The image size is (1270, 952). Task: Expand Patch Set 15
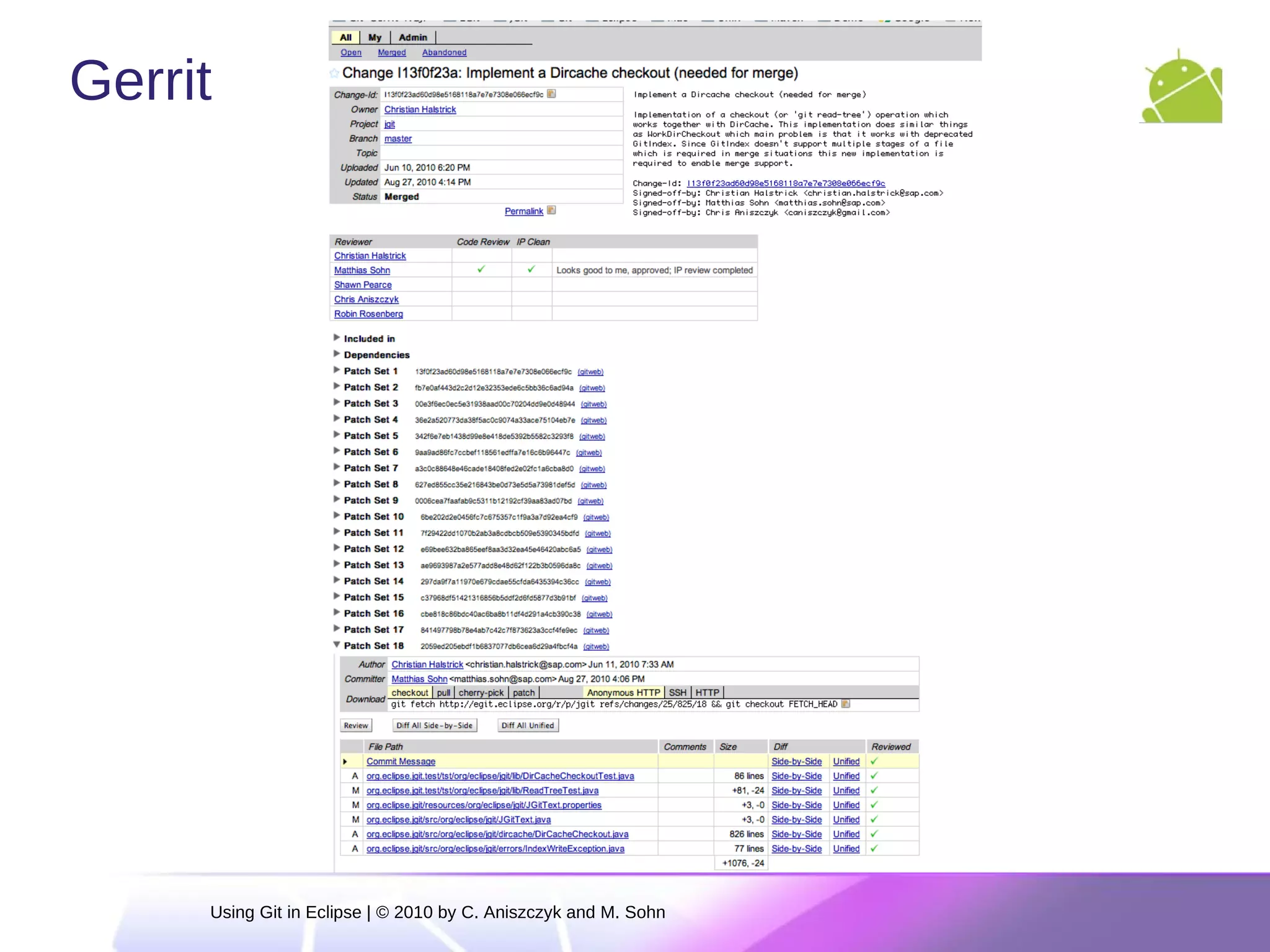coord(337,596)
